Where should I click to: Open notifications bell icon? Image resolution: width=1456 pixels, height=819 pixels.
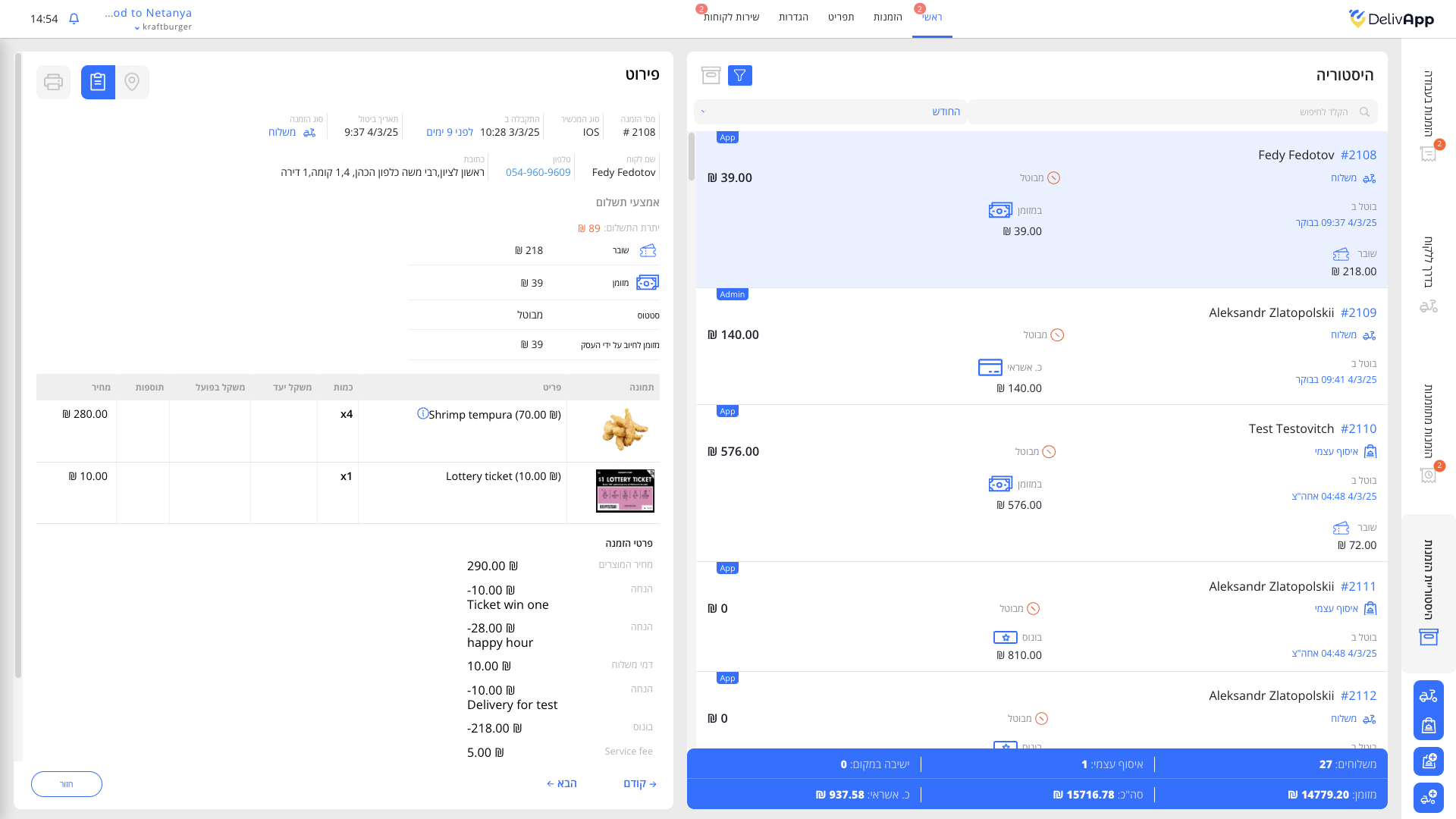coord(74,19)
